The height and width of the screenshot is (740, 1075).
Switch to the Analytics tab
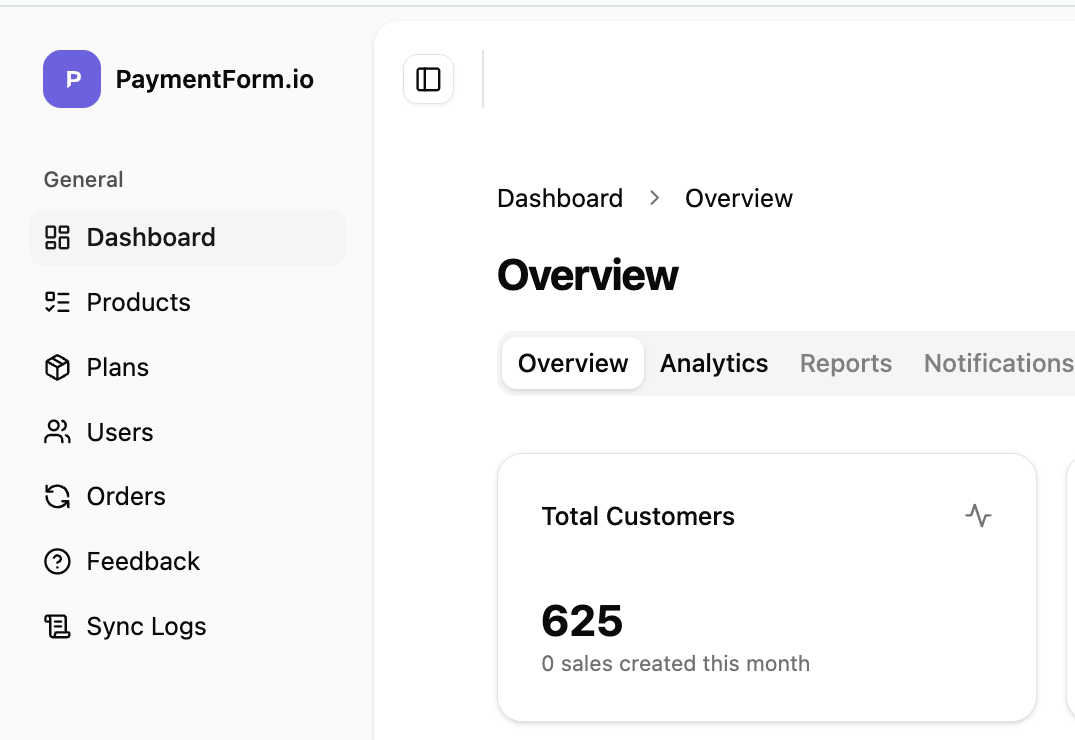pyautogui.click(x=714, y=363)
